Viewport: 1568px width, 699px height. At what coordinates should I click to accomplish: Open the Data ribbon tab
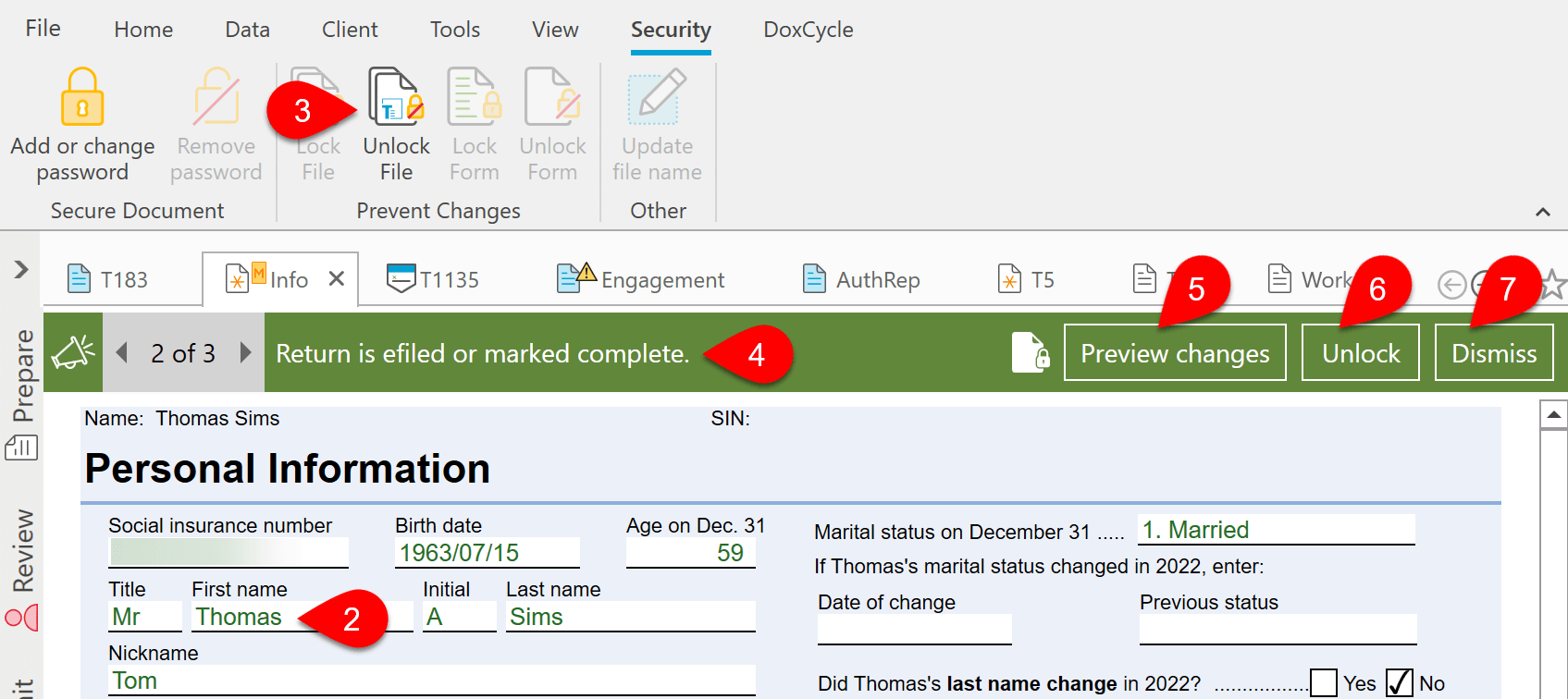(247, 30)
